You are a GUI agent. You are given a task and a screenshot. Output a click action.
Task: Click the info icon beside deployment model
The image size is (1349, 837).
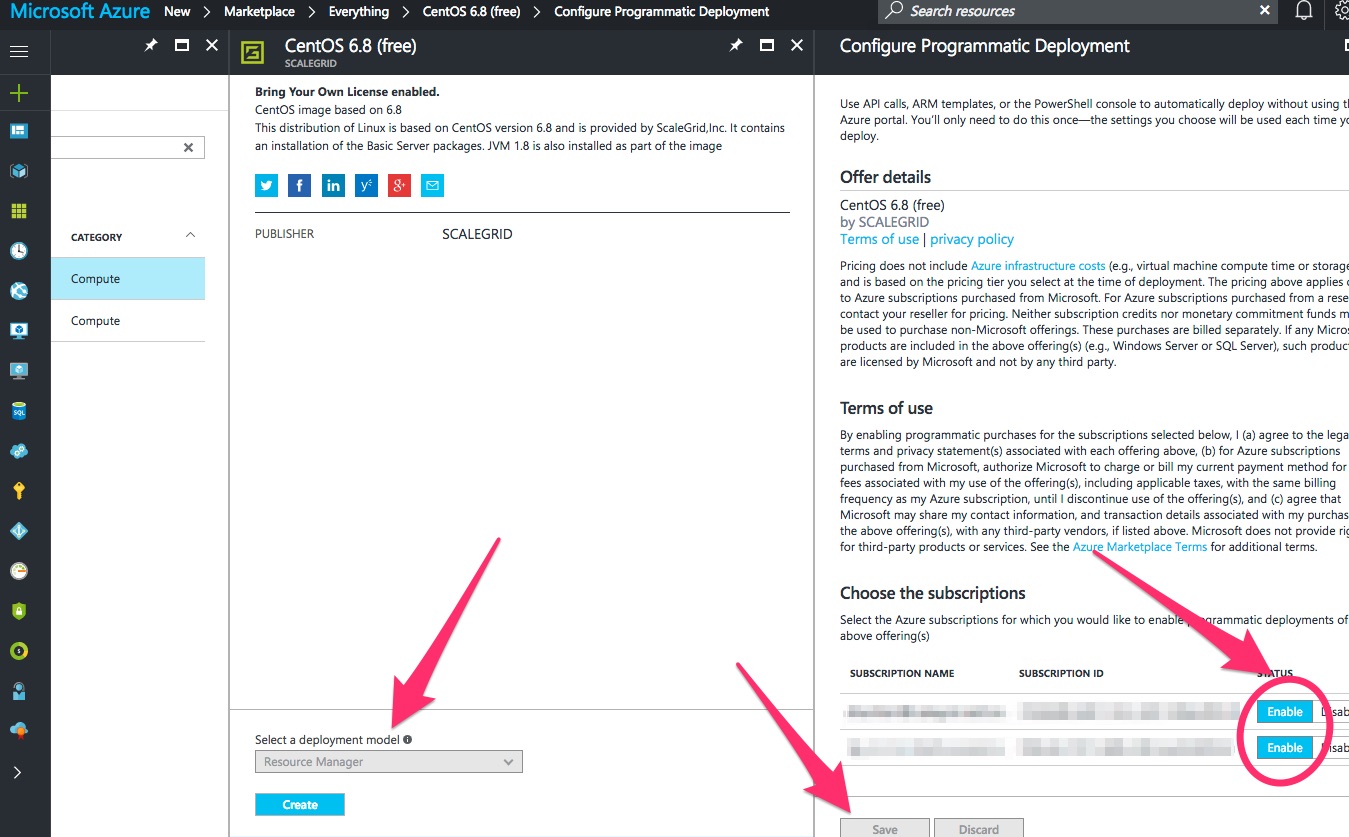point(407,740)
